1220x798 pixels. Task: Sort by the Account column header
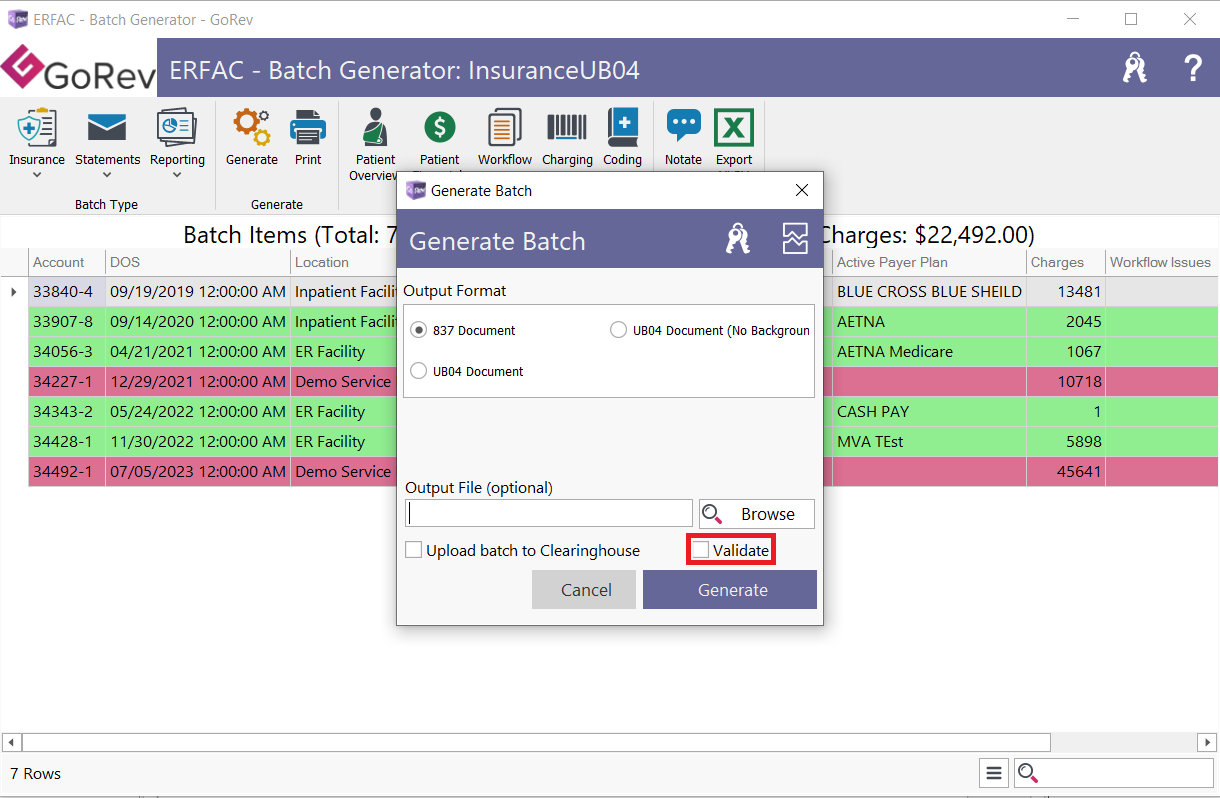point(66,262)
